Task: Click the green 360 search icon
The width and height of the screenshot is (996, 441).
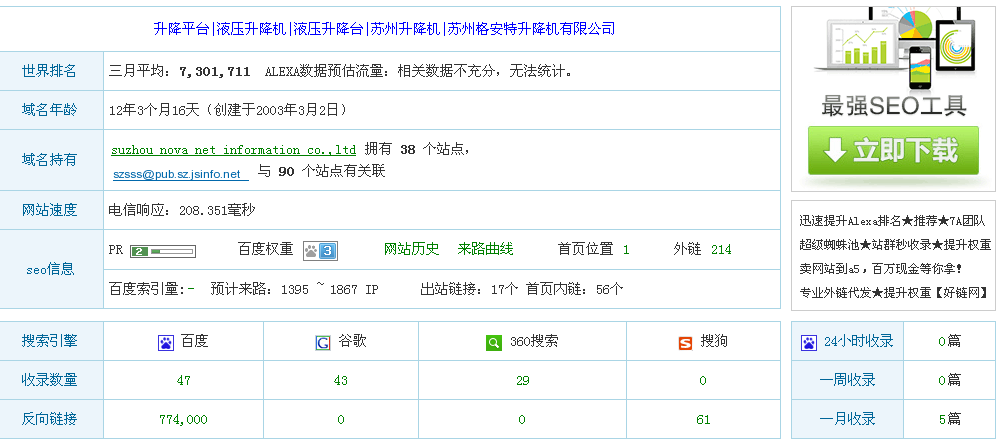Action: pyautogui.click(x=494, y=342)
